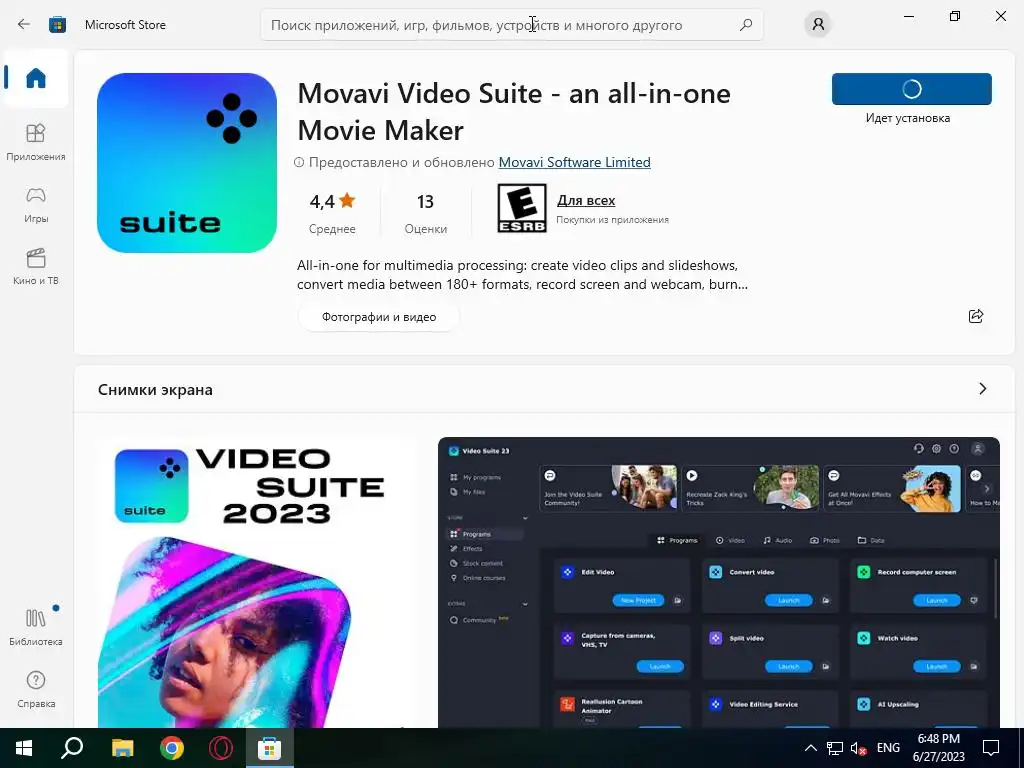Click the Идет установка status text

[908, 118]
